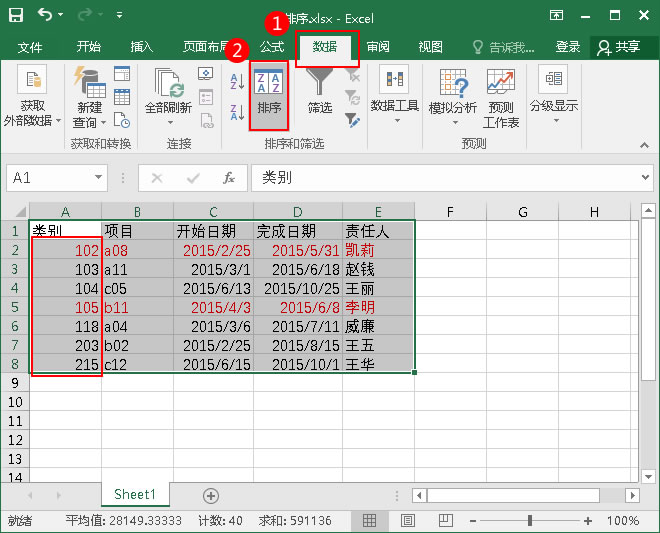This screenshot has height=533, width=660.
Task: Add a new sheet
Action: click(x=211, y=496)
